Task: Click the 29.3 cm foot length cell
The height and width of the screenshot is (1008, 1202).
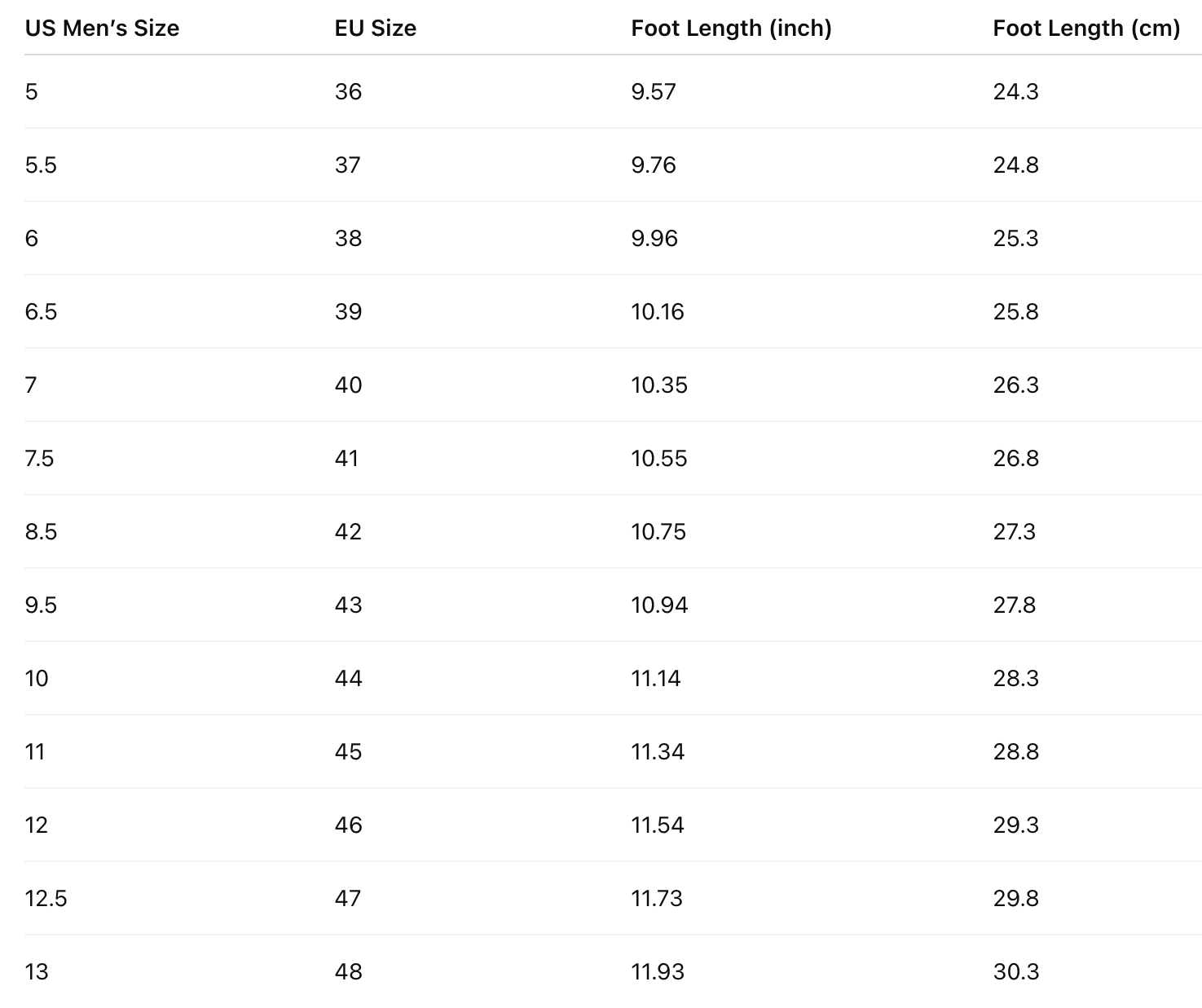Action: tap(1015, 825)
